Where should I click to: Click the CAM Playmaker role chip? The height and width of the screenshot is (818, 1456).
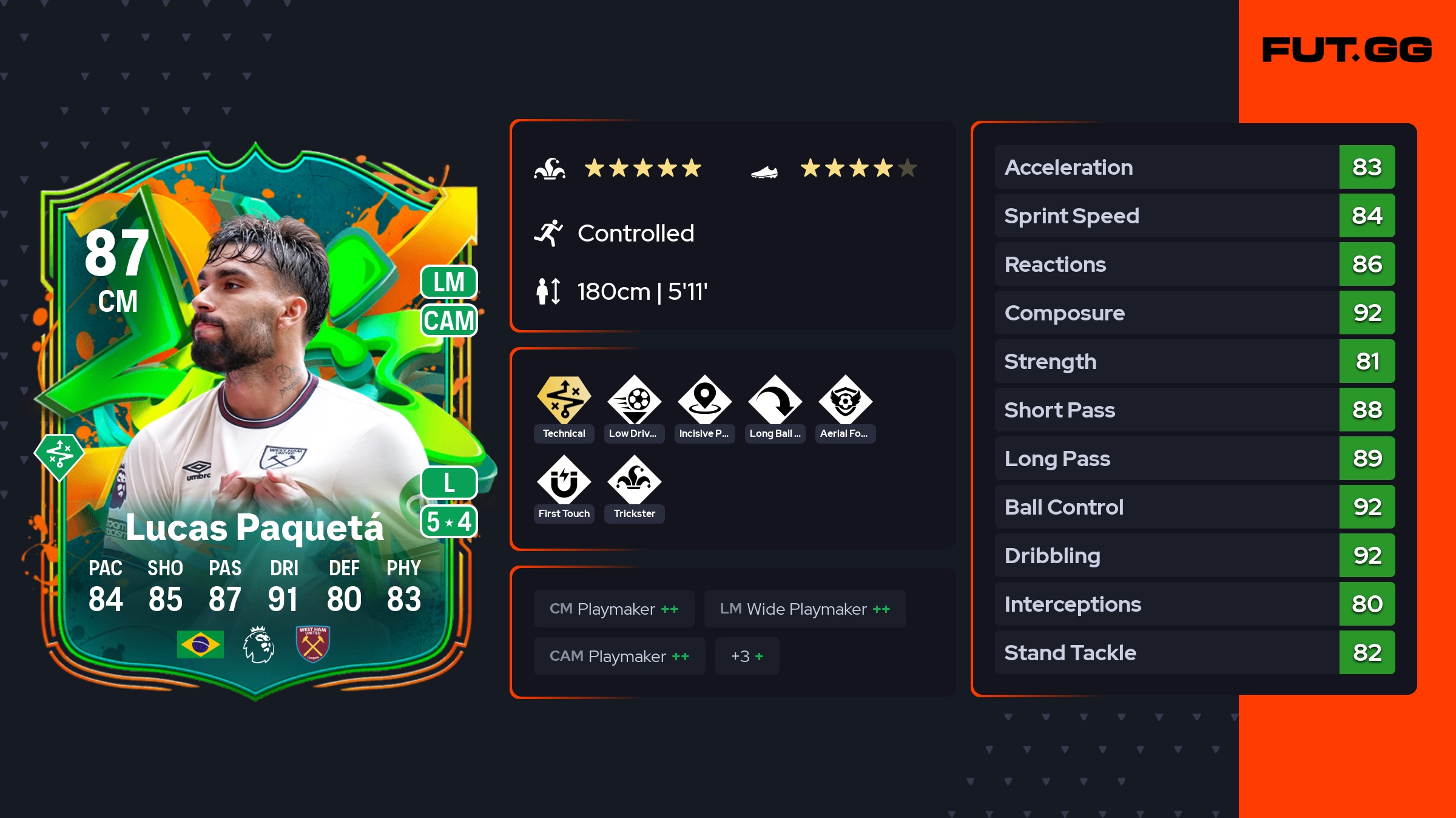619,656
